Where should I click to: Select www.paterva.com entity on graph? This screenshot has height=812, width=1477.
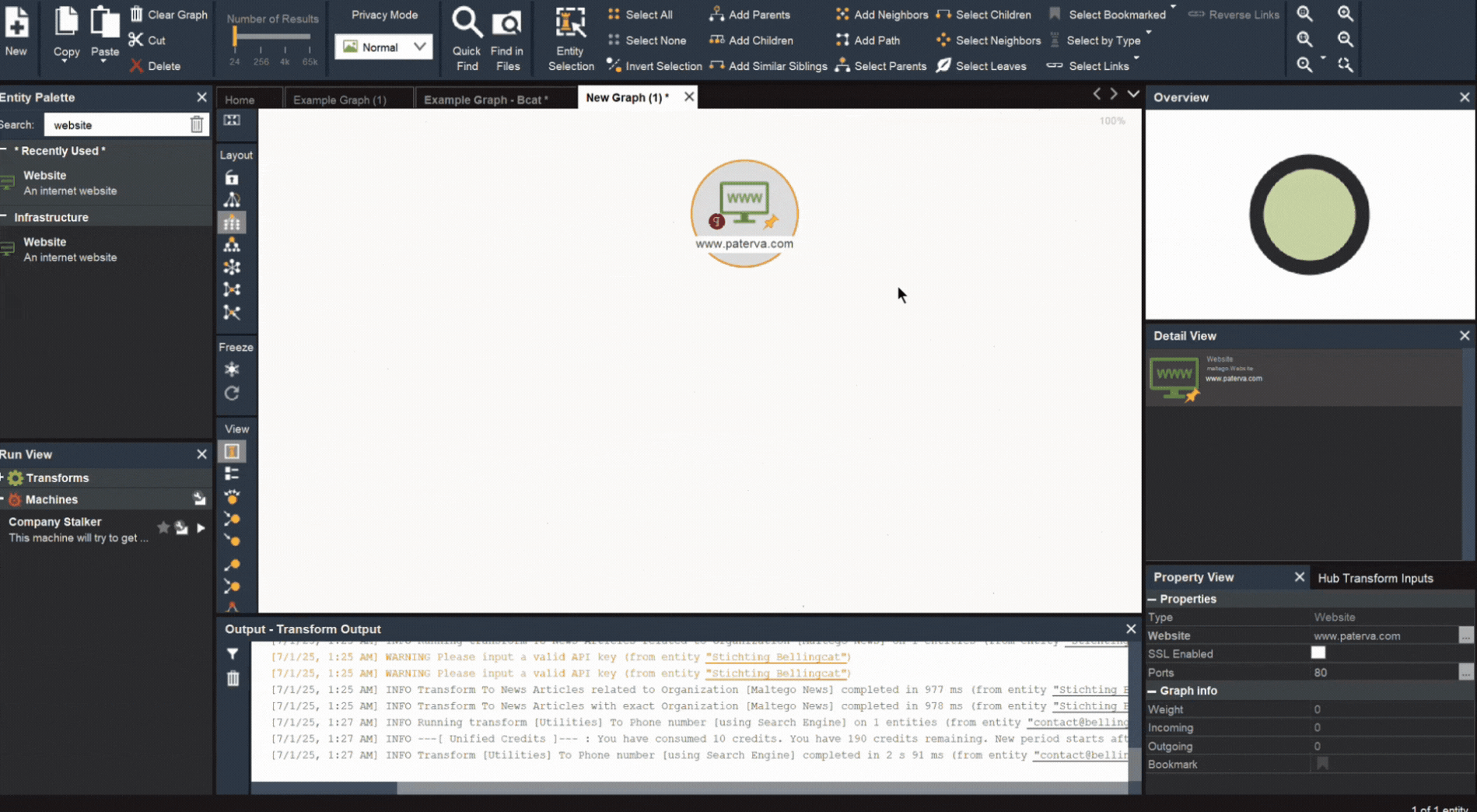(744, 213)
